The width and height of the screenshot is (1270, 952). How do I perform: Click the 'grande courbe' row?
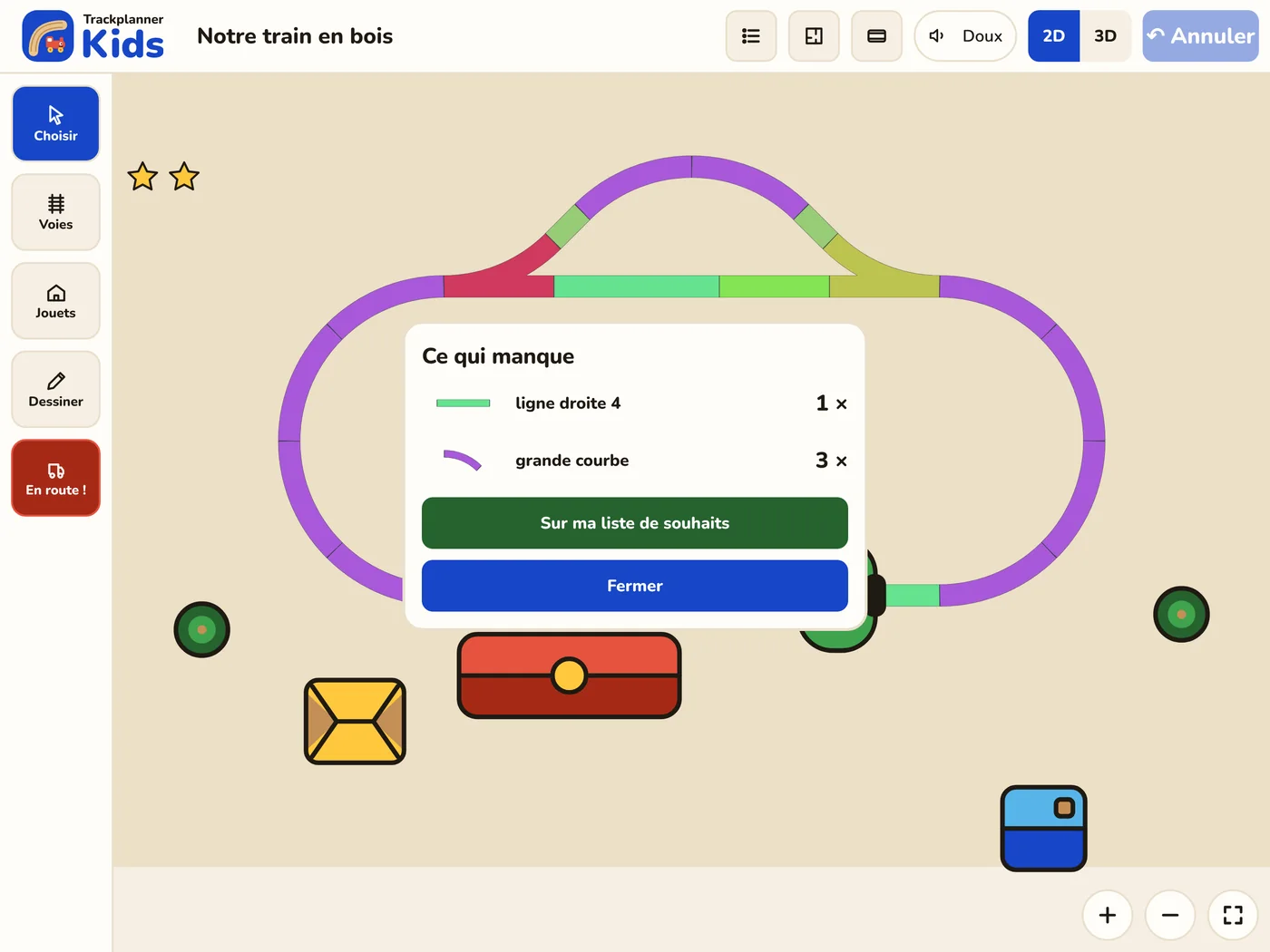pos(635,461)
